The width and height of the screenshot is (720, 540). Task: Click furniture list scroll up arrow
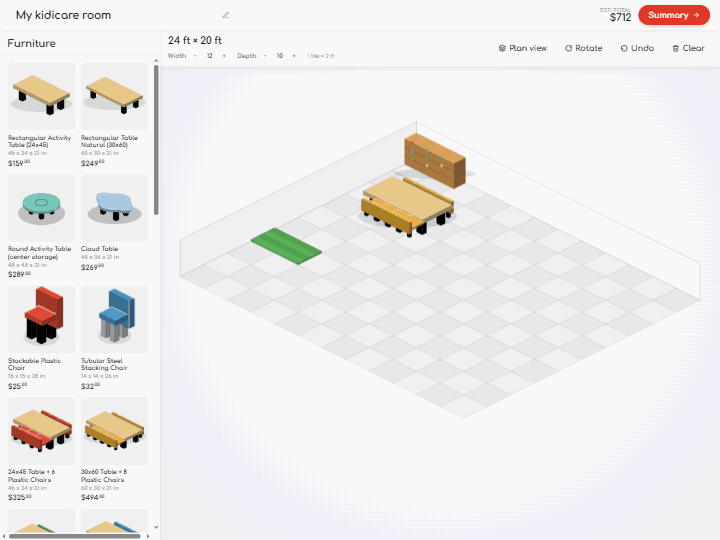(x=156, y=61)
